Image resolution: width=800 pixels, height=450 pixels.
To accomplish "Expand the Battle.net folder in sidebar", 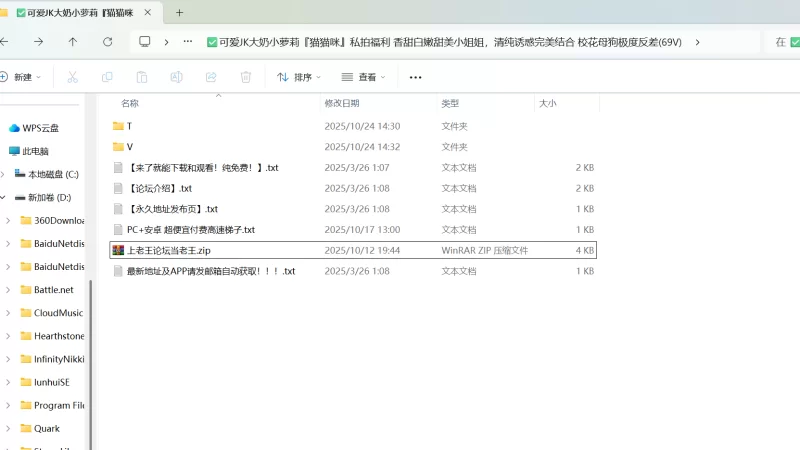I will [8, 290].
